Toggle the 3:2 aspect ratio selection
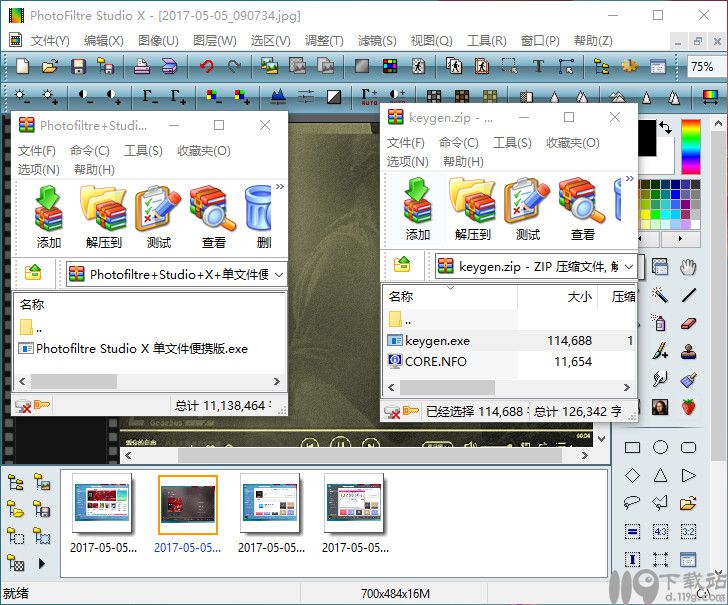The height and width of the screenshot is (605, 728). click(689, 532)
